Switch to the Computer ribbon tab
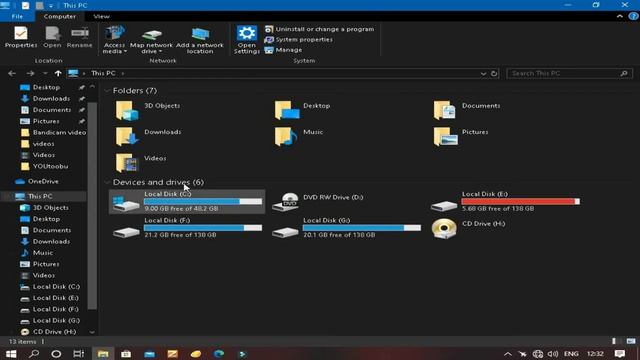This screenshot has width=640, height=360. tap(60, 16)
